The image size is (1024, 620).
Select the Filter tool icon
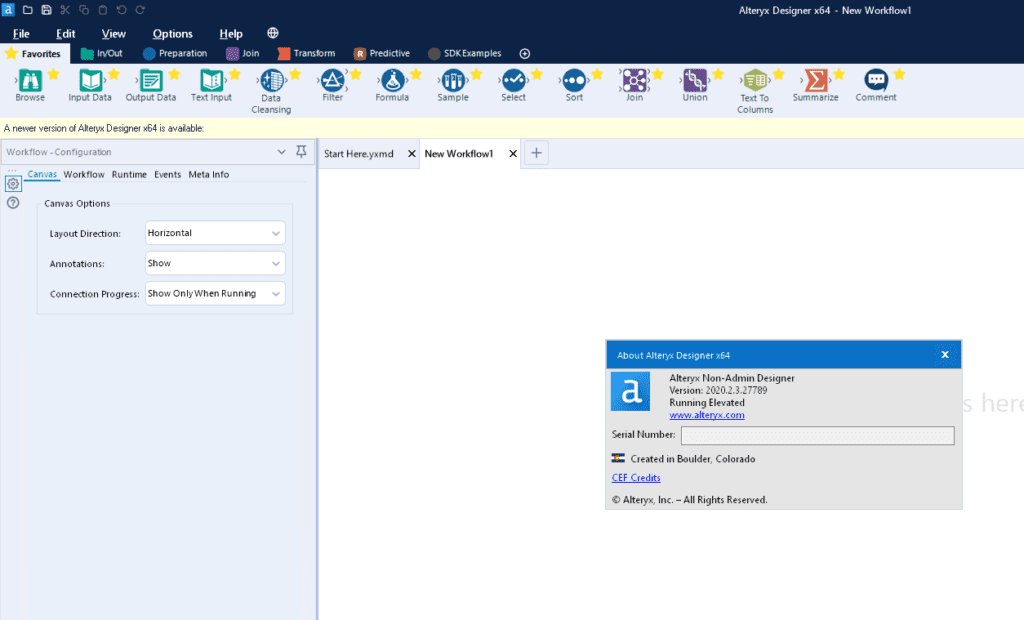coord(332,80)
